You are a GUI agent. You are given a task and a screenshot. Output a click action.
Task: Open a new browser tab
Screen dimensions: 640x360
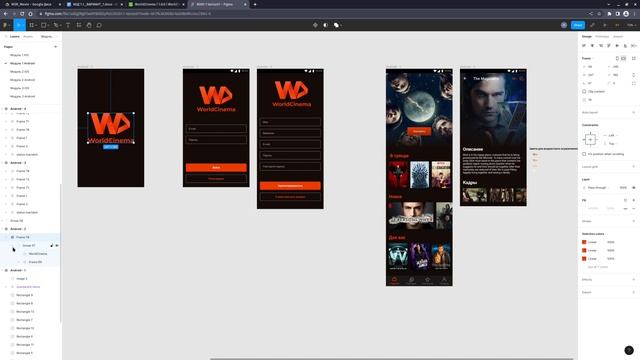pyautogui.click(x=255, y=4)
